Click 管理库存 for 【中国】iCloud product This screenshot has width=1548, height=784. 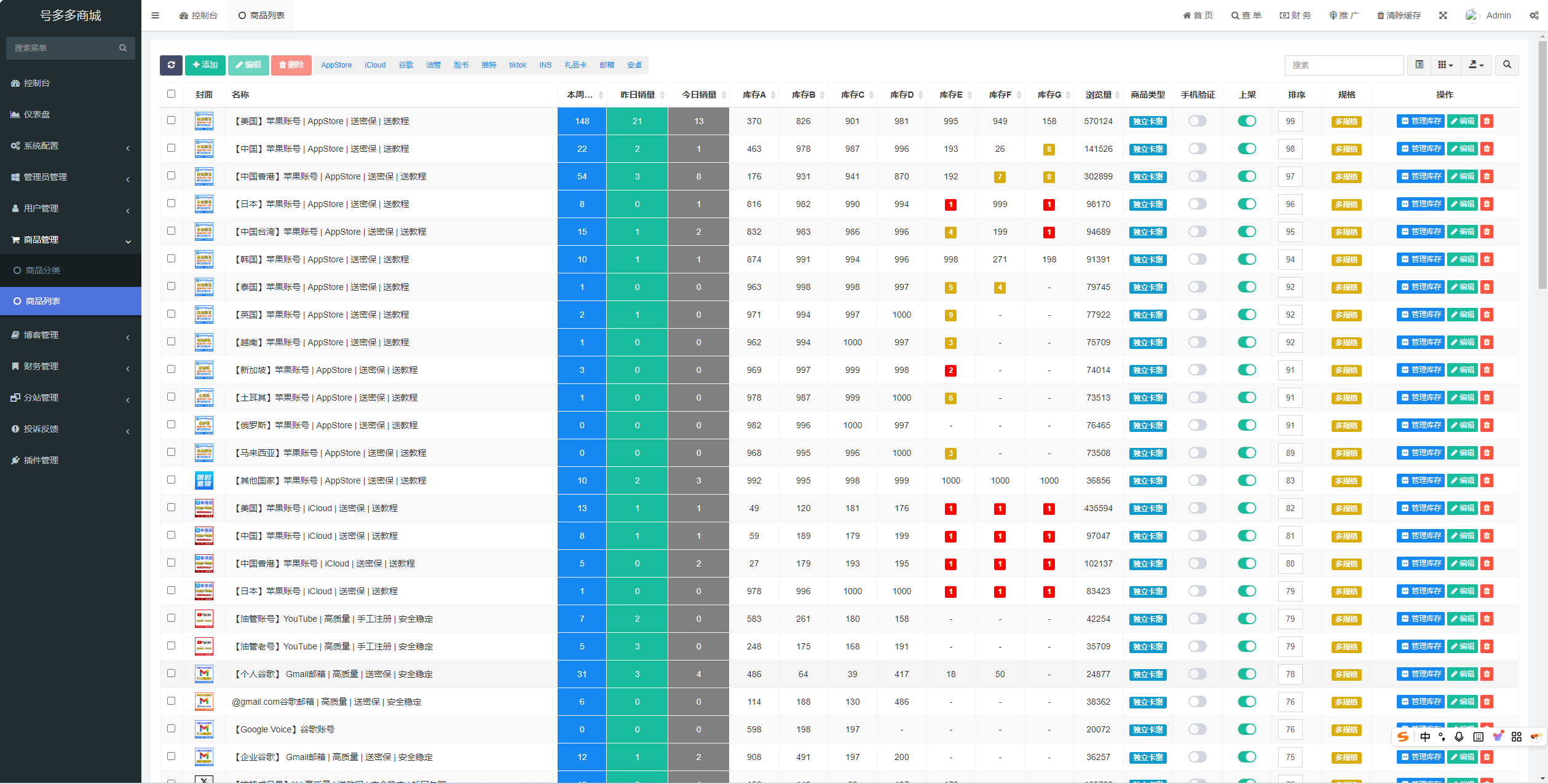(1420, 536)
